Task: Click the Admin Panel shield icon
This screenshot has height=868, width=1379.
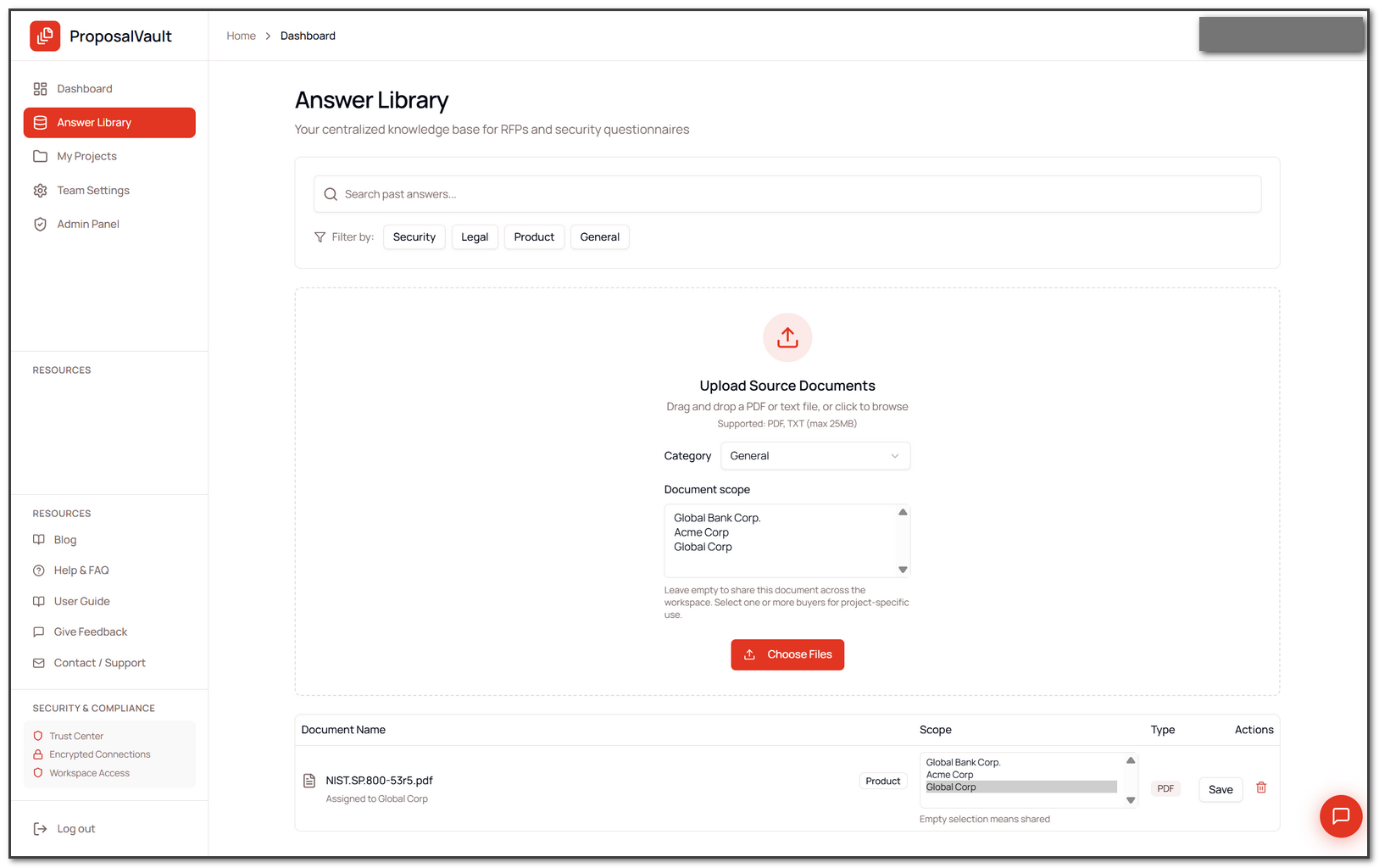Action: 40,225
